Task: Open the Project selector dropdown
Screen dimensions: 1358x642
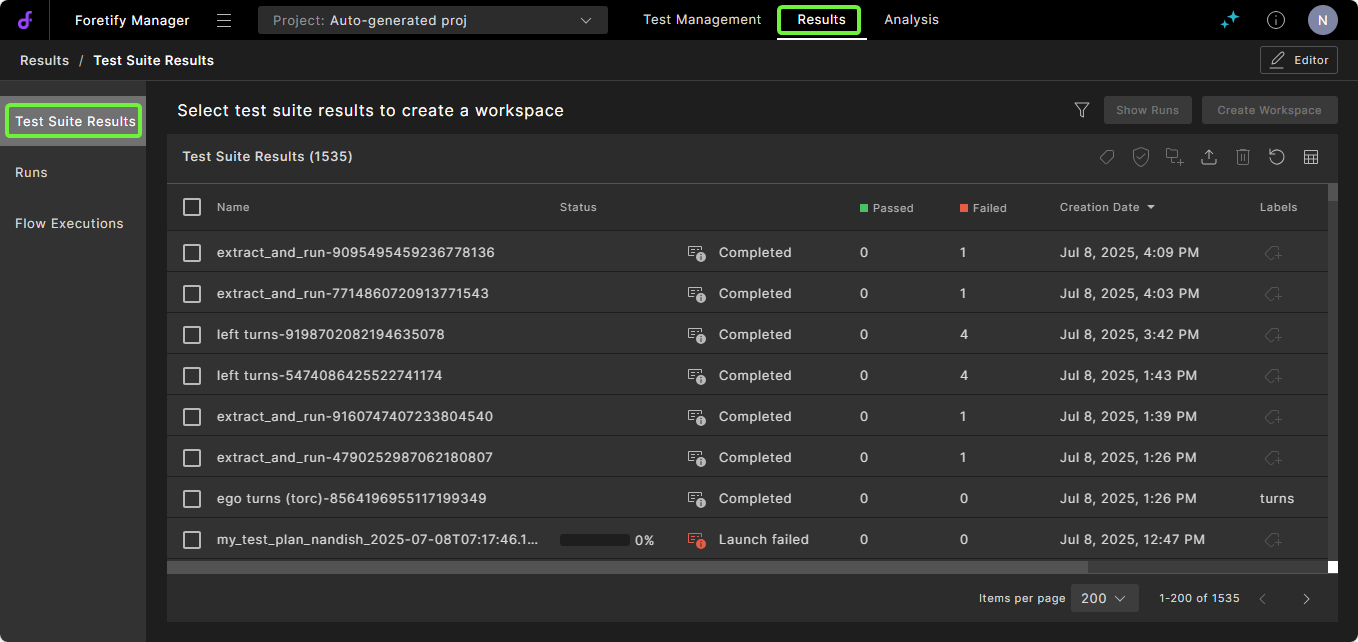Action: [432, 20]
